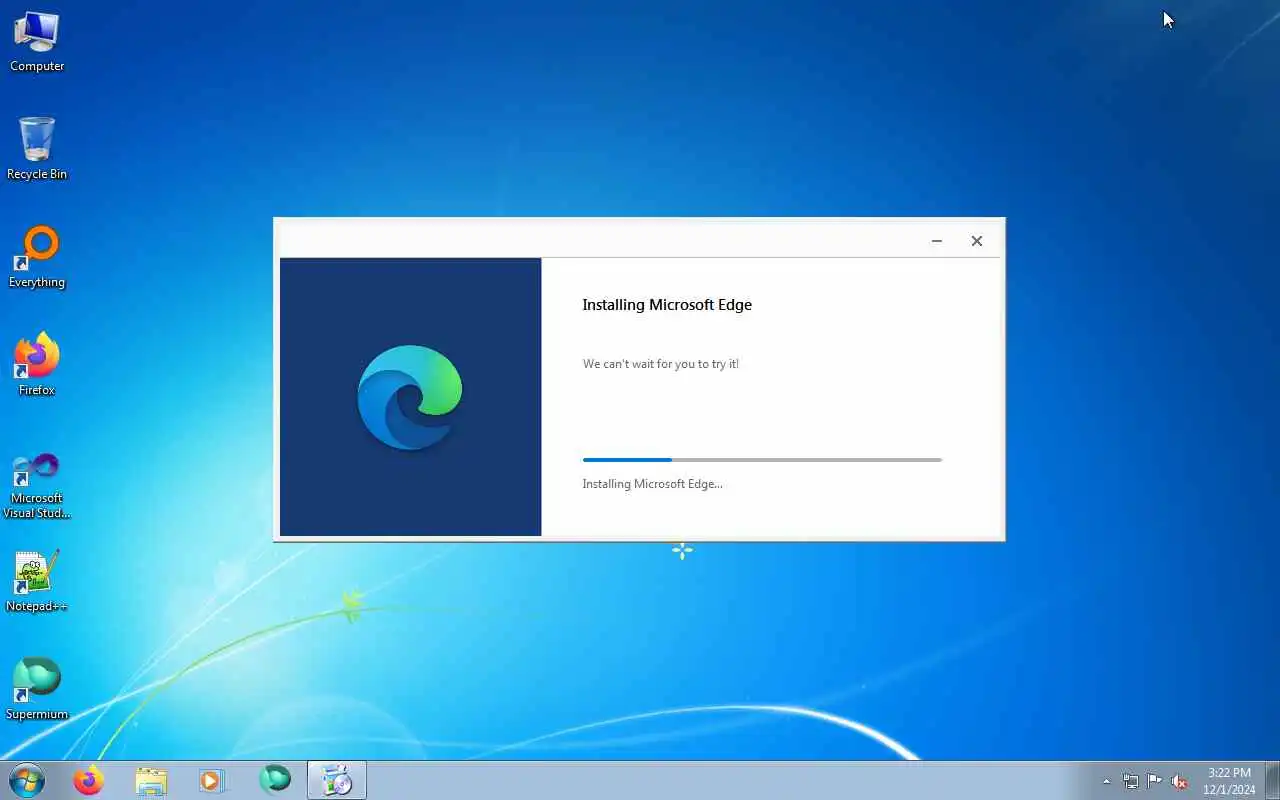1280x800 pixels.
Task: Click the muted volume tray icon
Action: (1179, 781)
